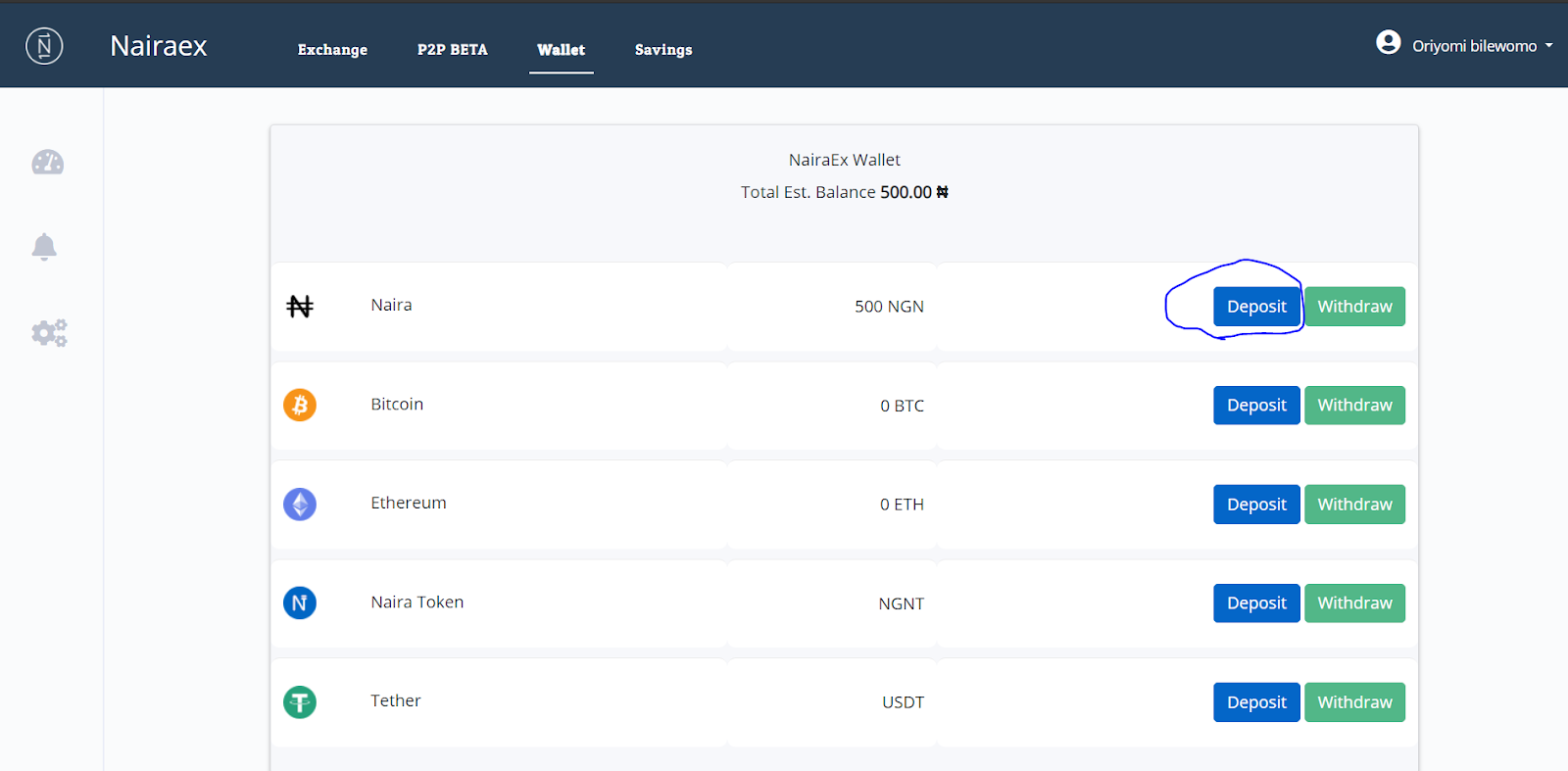Viewport: 1568px width, 771px height.
Task: Click the Naira wallet name
Action: (x=391, y=305)
